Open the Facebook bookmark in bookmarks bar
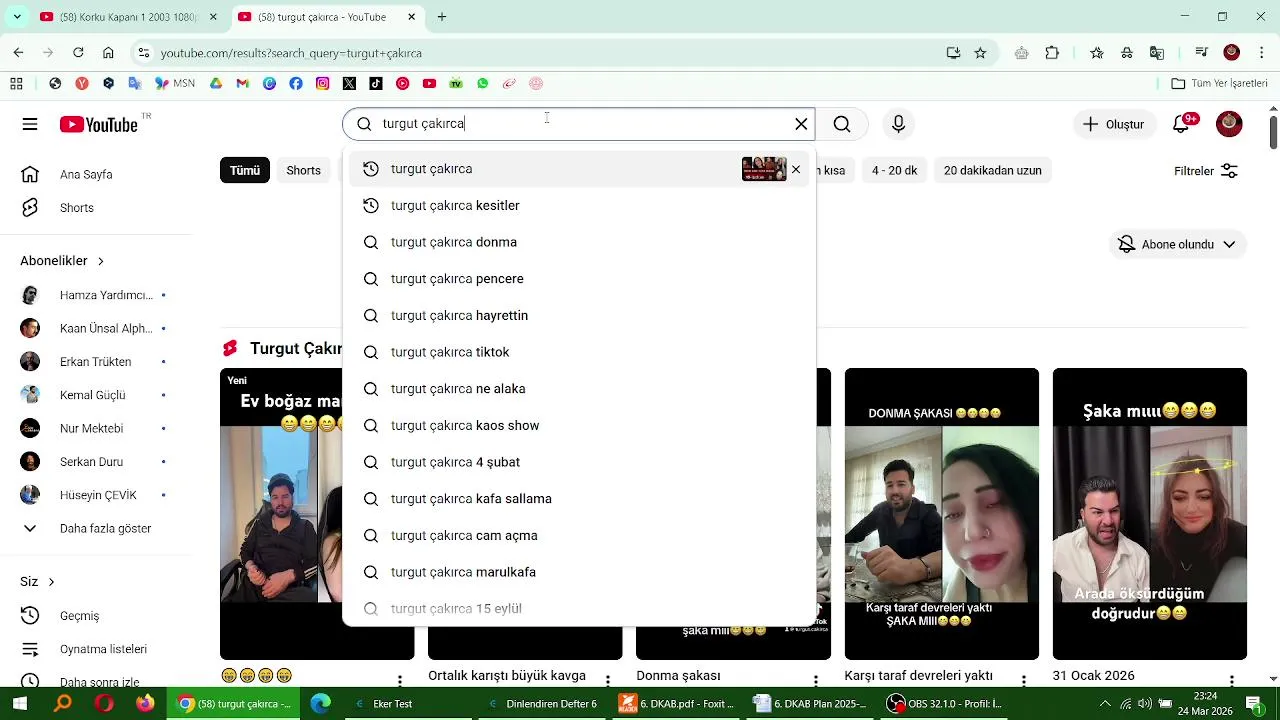The image size is (1280, 720). pyautogui.click(x=296, y=84)
